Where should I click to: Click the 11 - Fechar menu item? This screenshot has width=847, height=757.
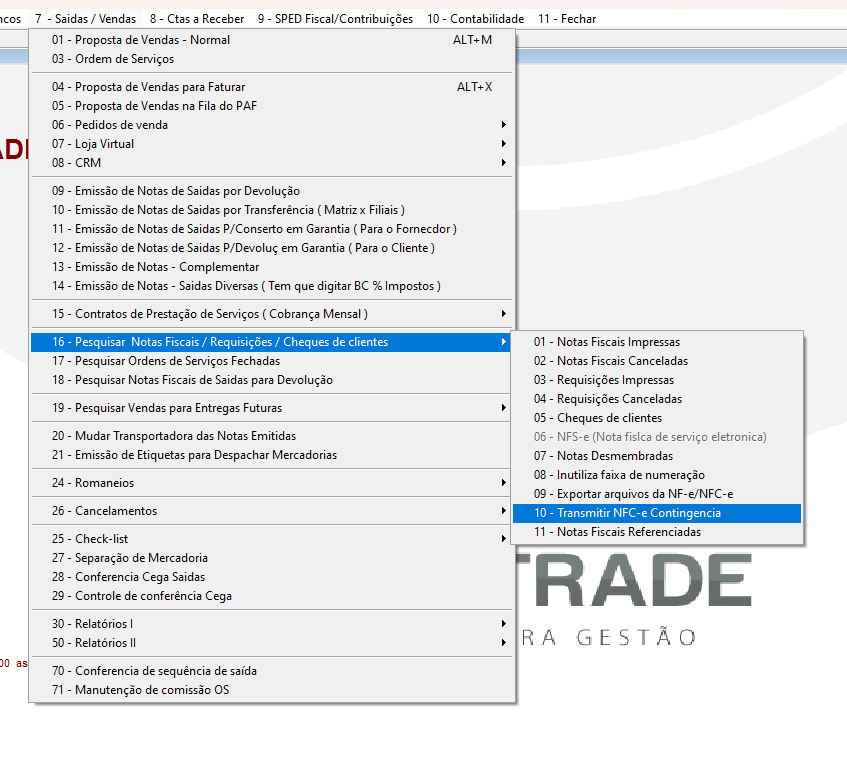coord(567,19)
